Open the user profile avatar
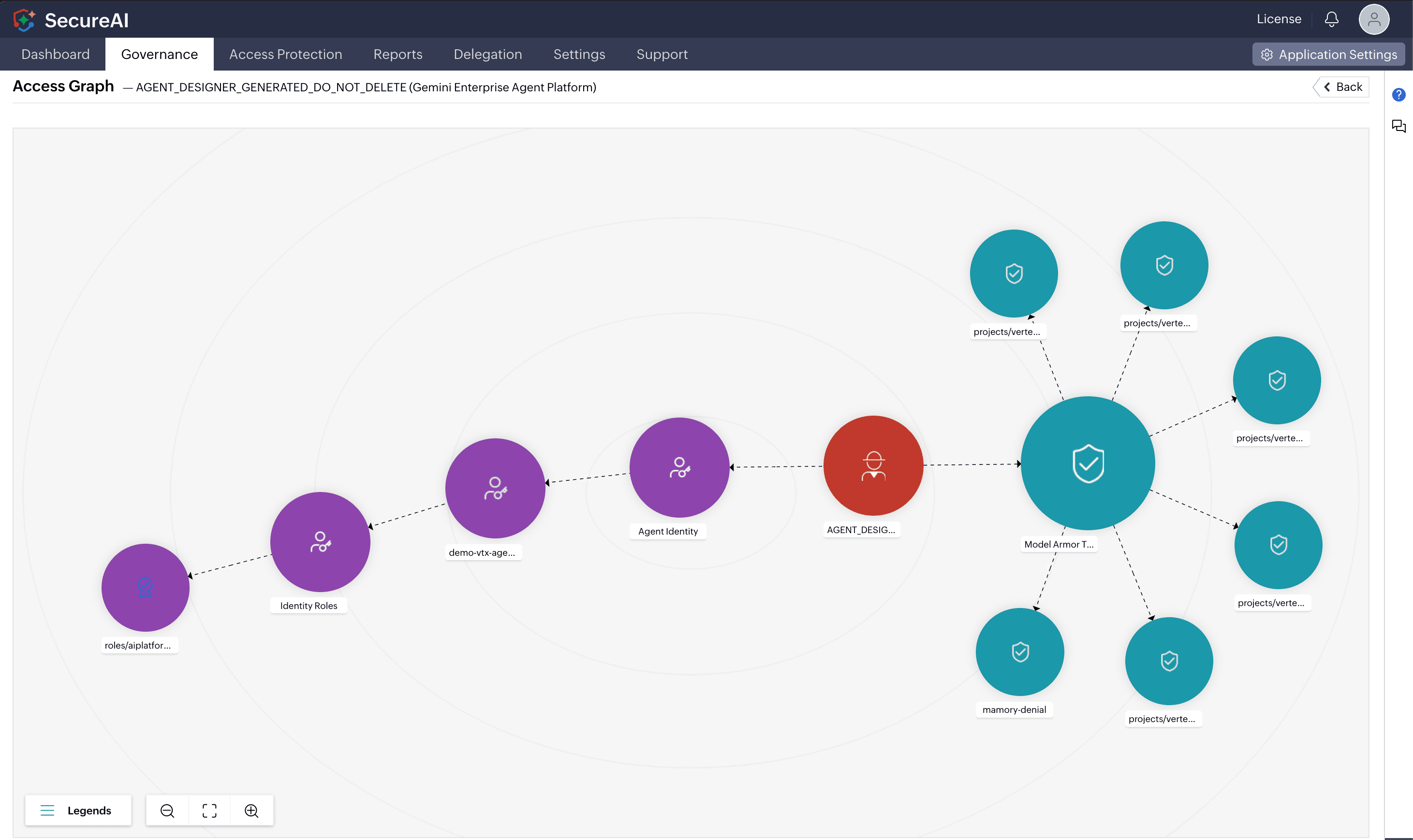 (x=1374, y=19)
